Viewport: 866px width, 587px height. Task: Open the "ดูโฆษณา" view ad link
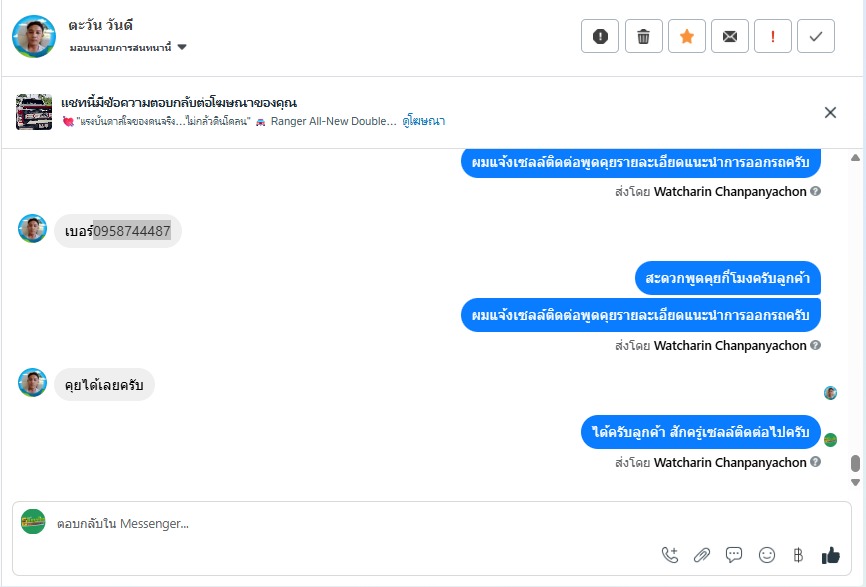tap(424, 121)
